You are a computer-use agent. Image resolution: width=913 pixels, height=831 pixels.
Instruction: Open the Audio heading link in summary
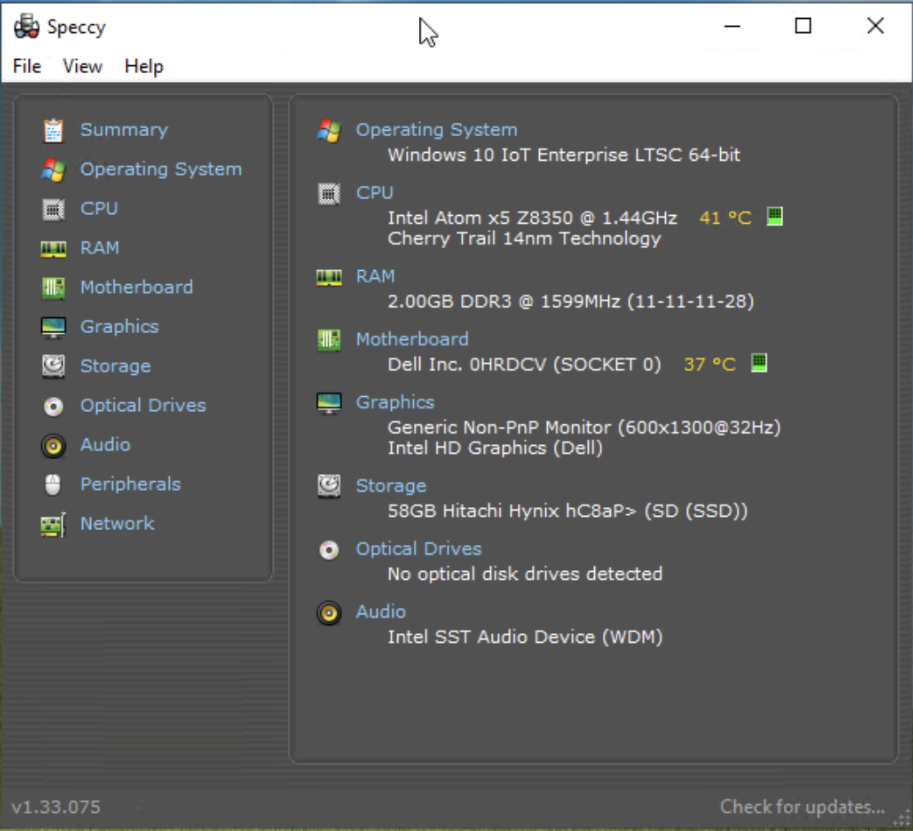381,612
